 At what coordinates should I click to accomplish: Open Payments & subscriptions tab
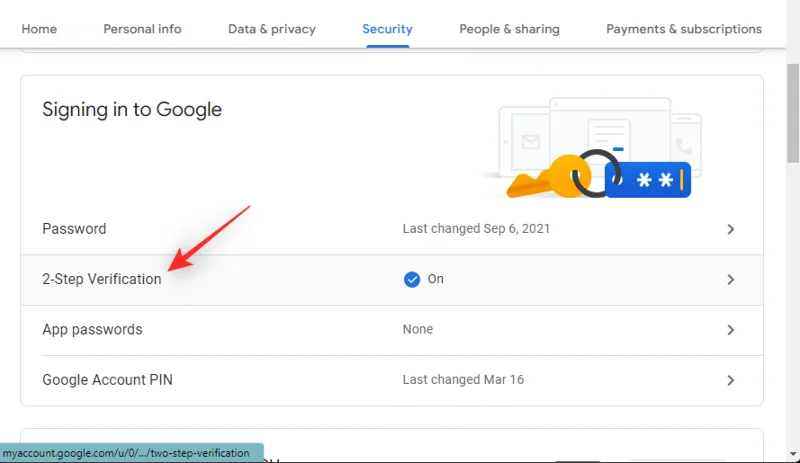tap(684, 29)
